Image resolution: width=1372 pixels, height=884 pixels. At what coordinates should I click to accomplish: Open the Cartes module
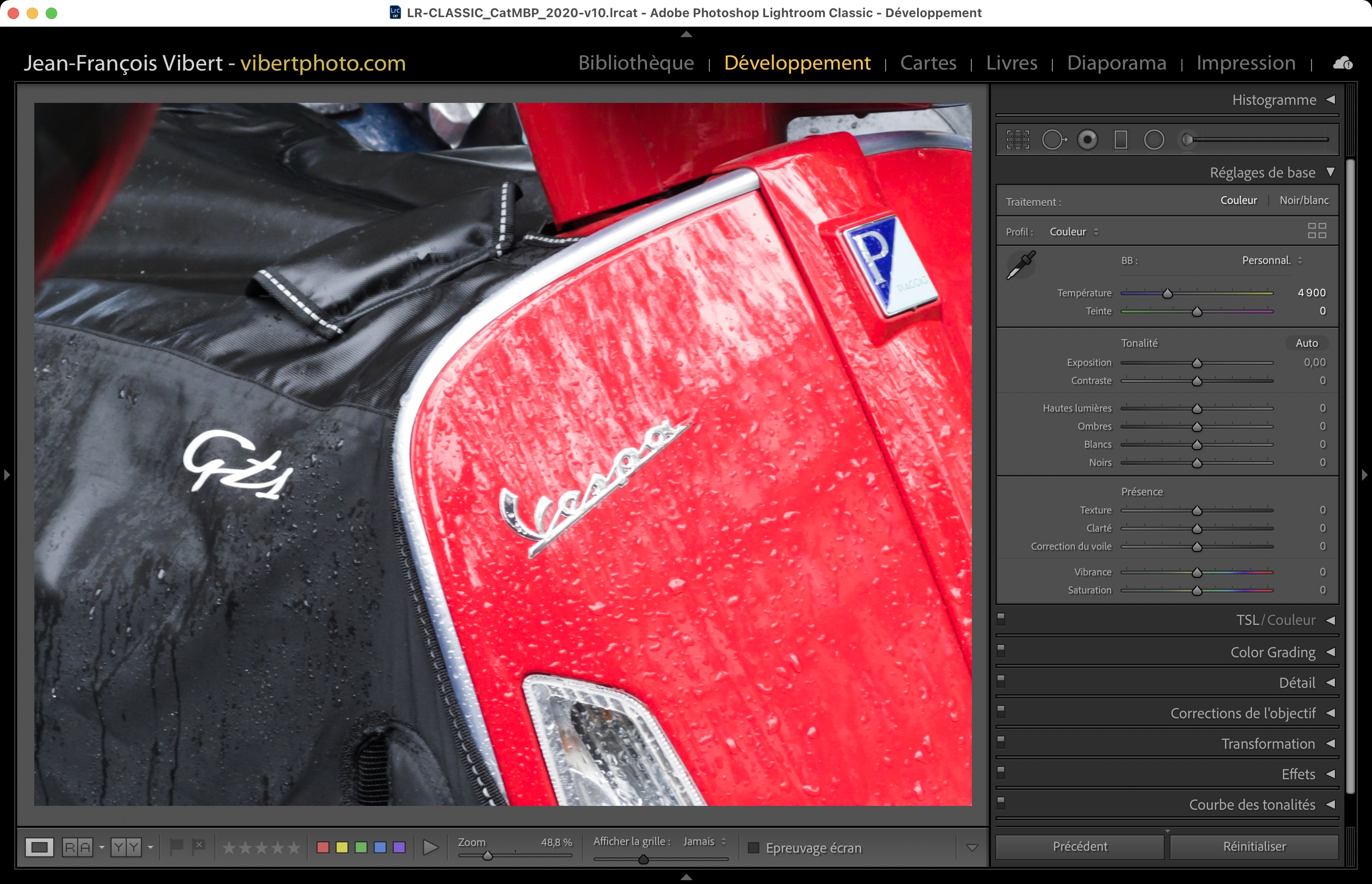pos(928,62)
